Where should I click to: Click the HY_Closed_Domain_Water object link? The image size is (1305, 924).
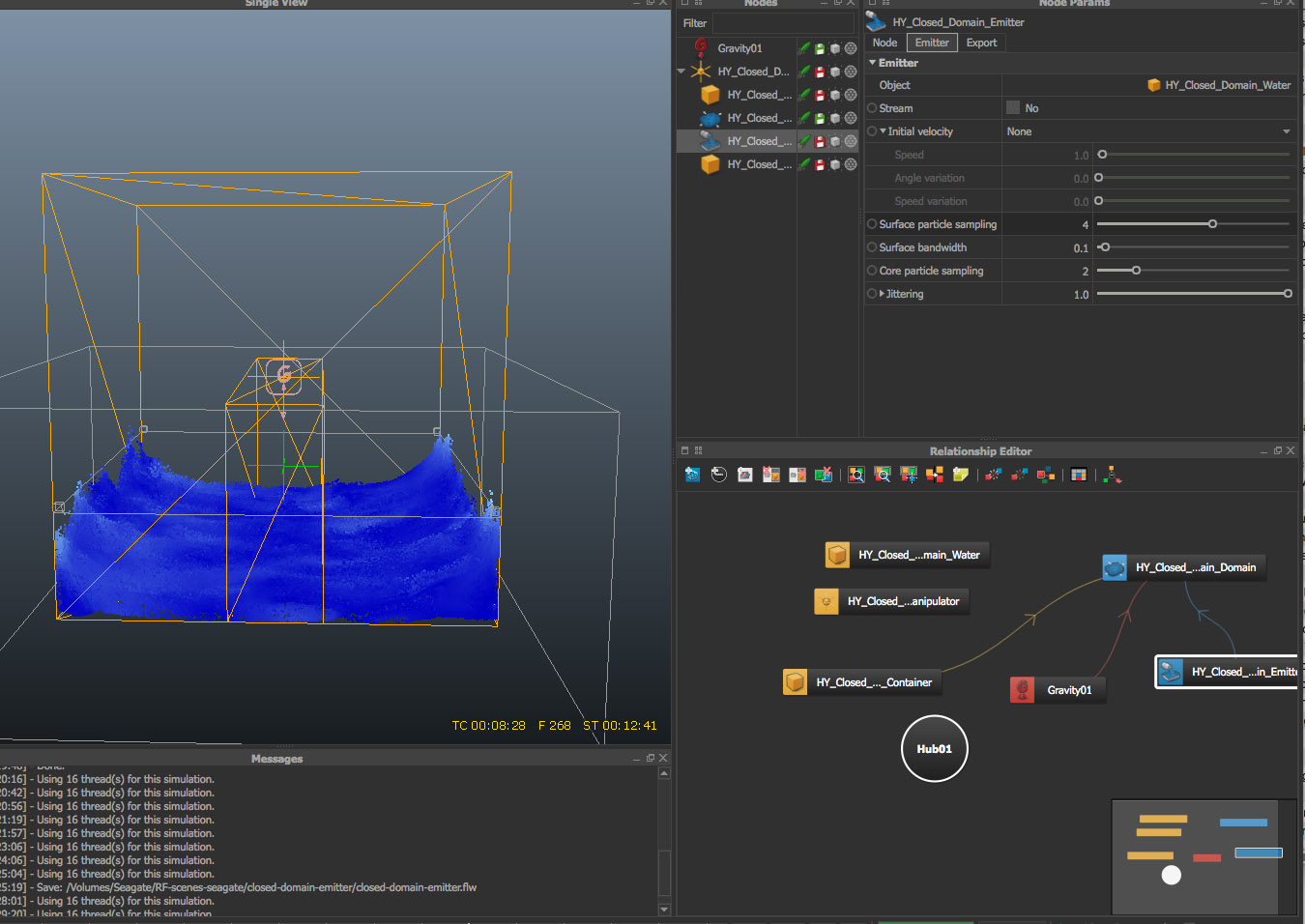coord(1227,85)
